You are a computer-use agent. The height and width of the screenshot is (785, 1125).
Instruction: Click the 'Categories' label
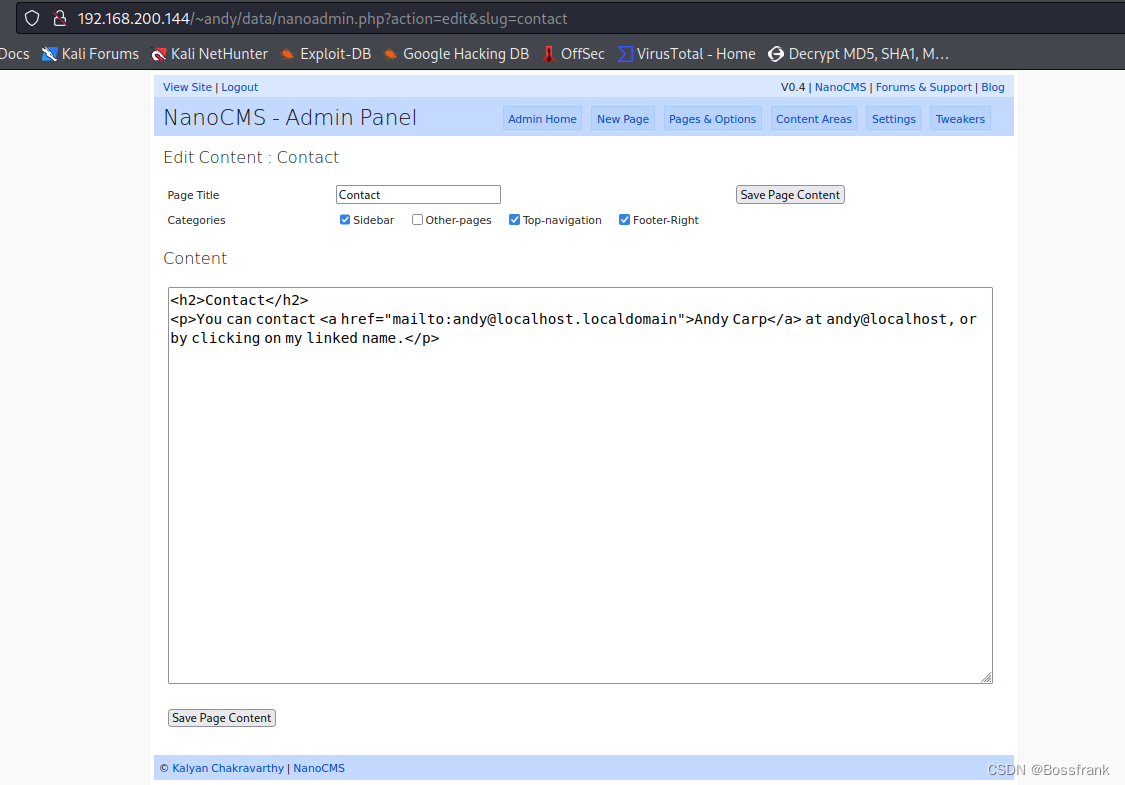click(197, 220)
